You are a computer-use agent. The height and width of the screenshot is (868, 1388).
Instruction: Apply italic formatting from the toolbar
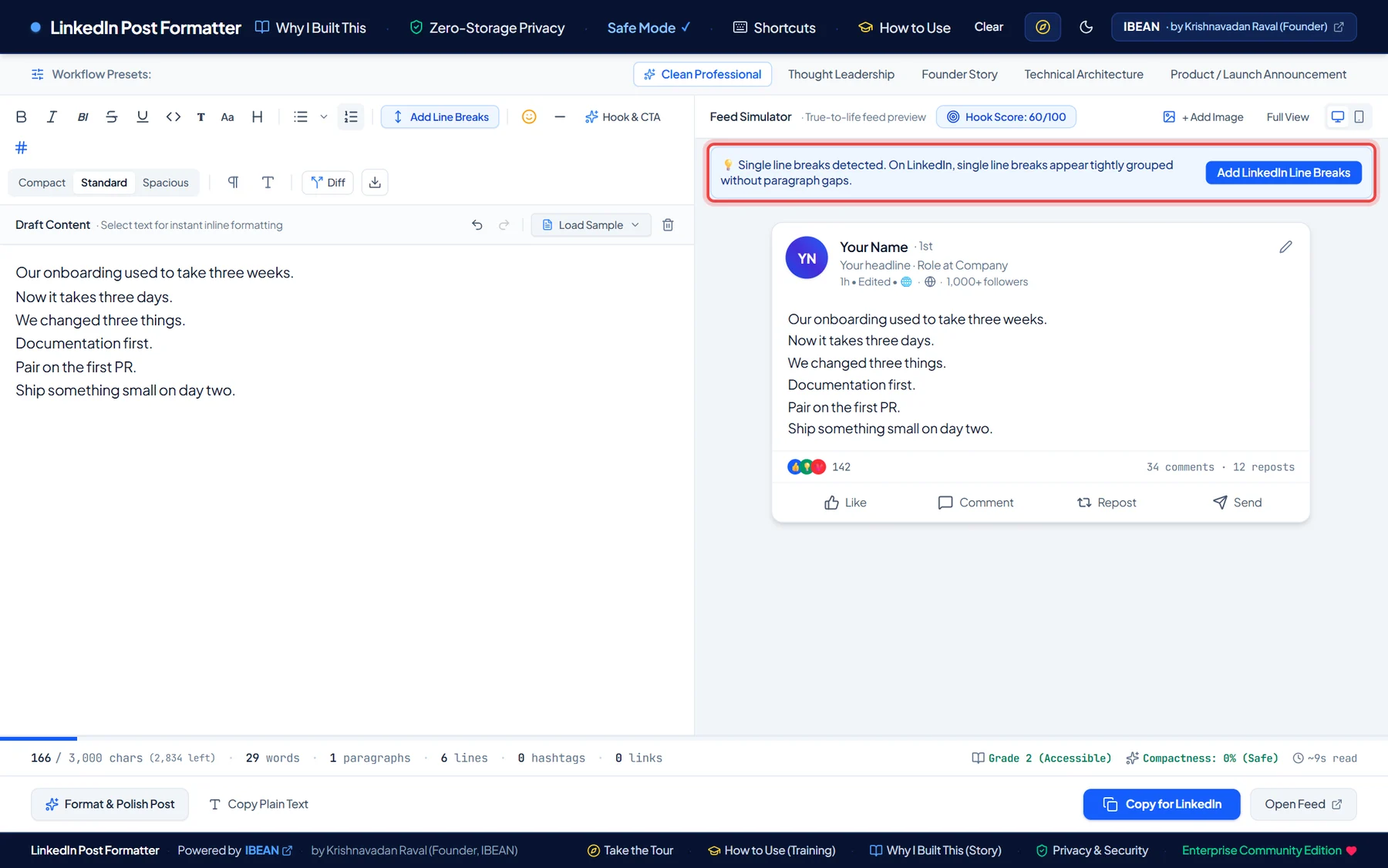[x=52, y=117]
